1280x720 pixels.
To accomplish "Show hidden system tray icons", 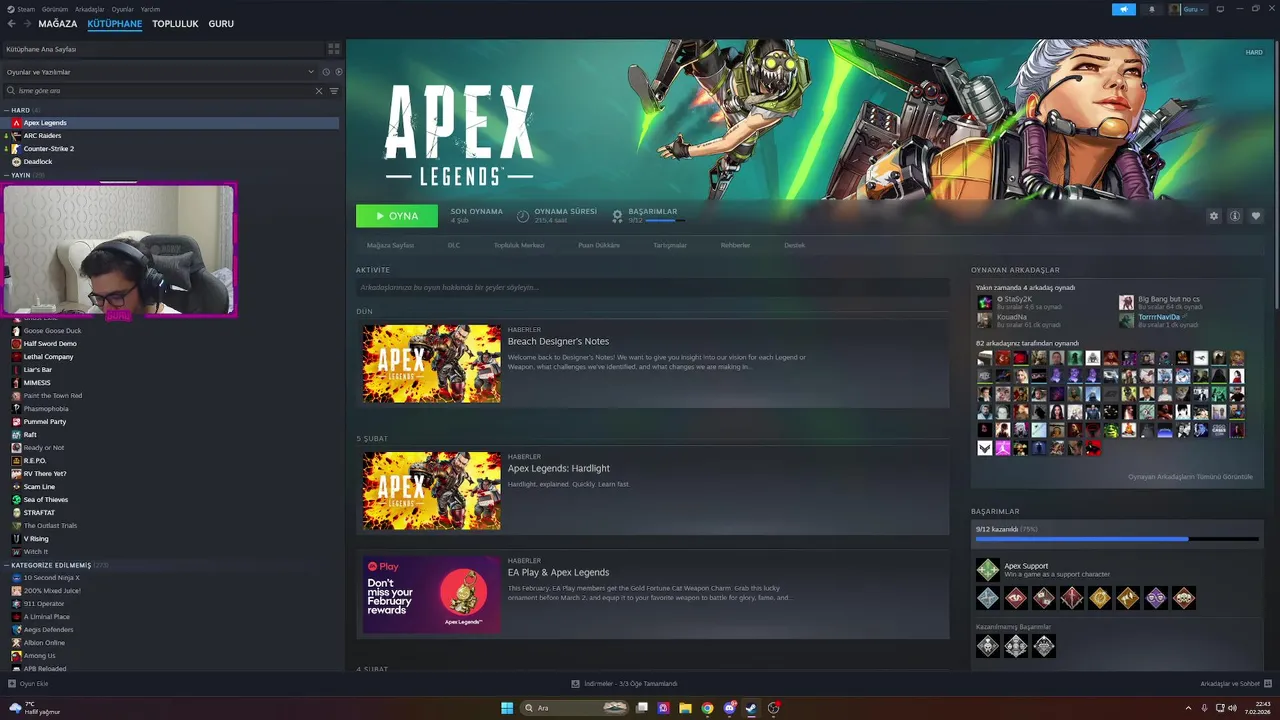I will click(x=1189, y=708).
